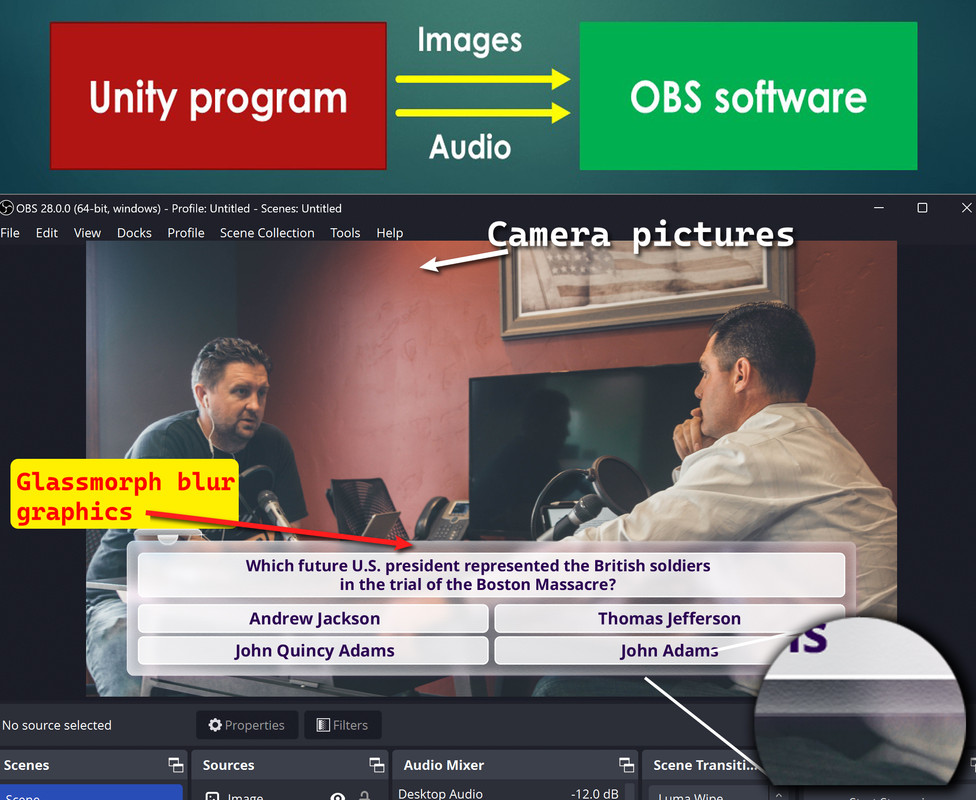976x800 pixels.
Task: Open the View menu
Action: tap(87, 233)
